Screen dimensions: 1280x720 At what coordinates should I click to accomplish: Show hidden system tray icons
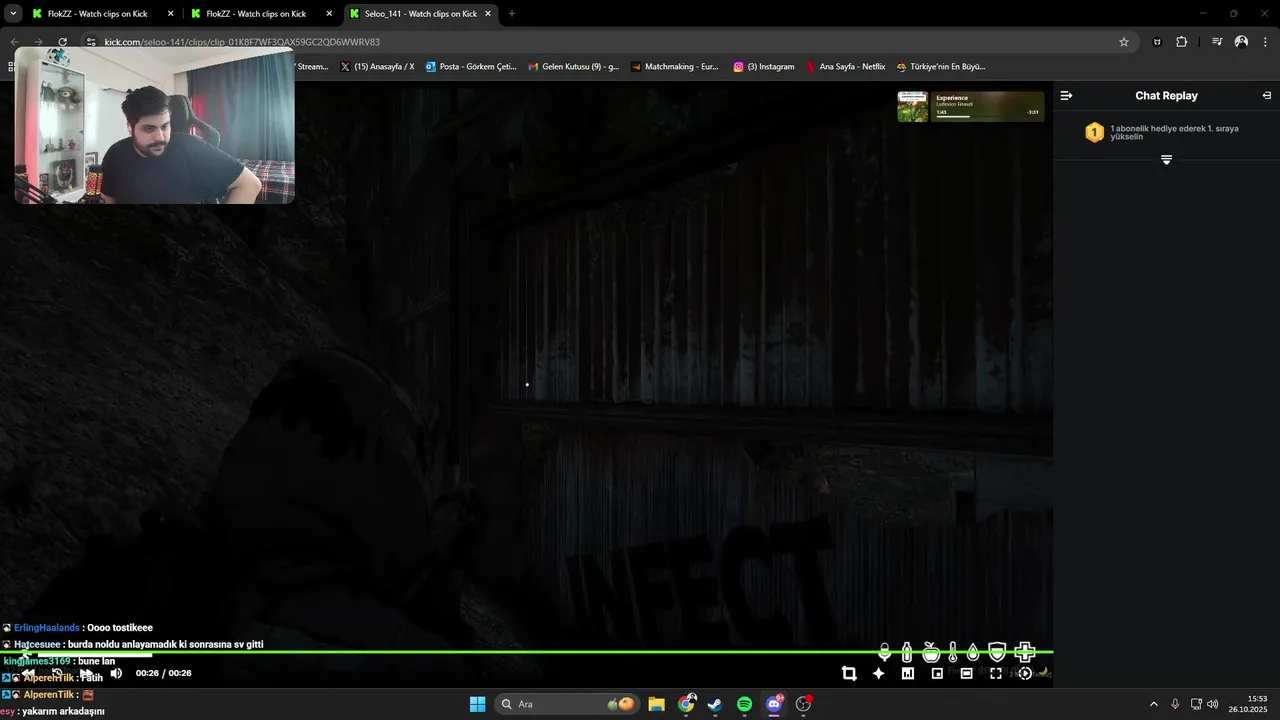(1153, 704)
